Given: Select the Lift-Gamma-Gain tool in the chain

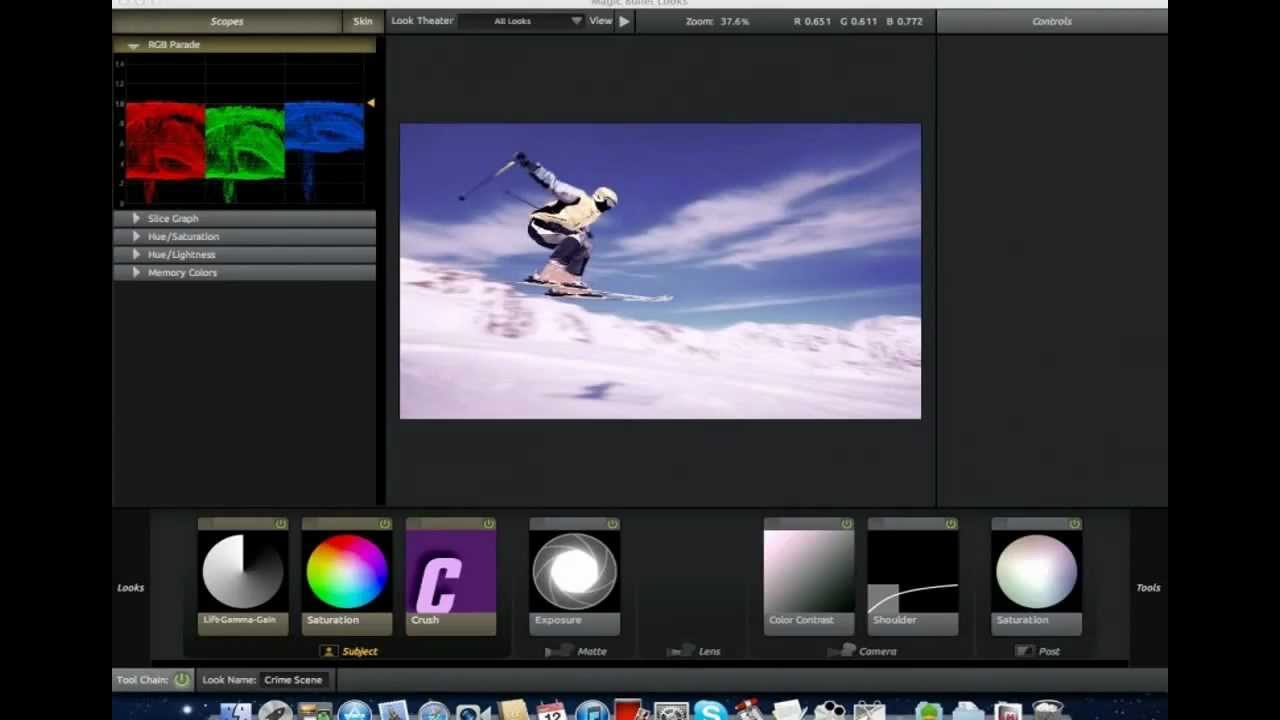Looking at the screenshot, I should [243, 577].
